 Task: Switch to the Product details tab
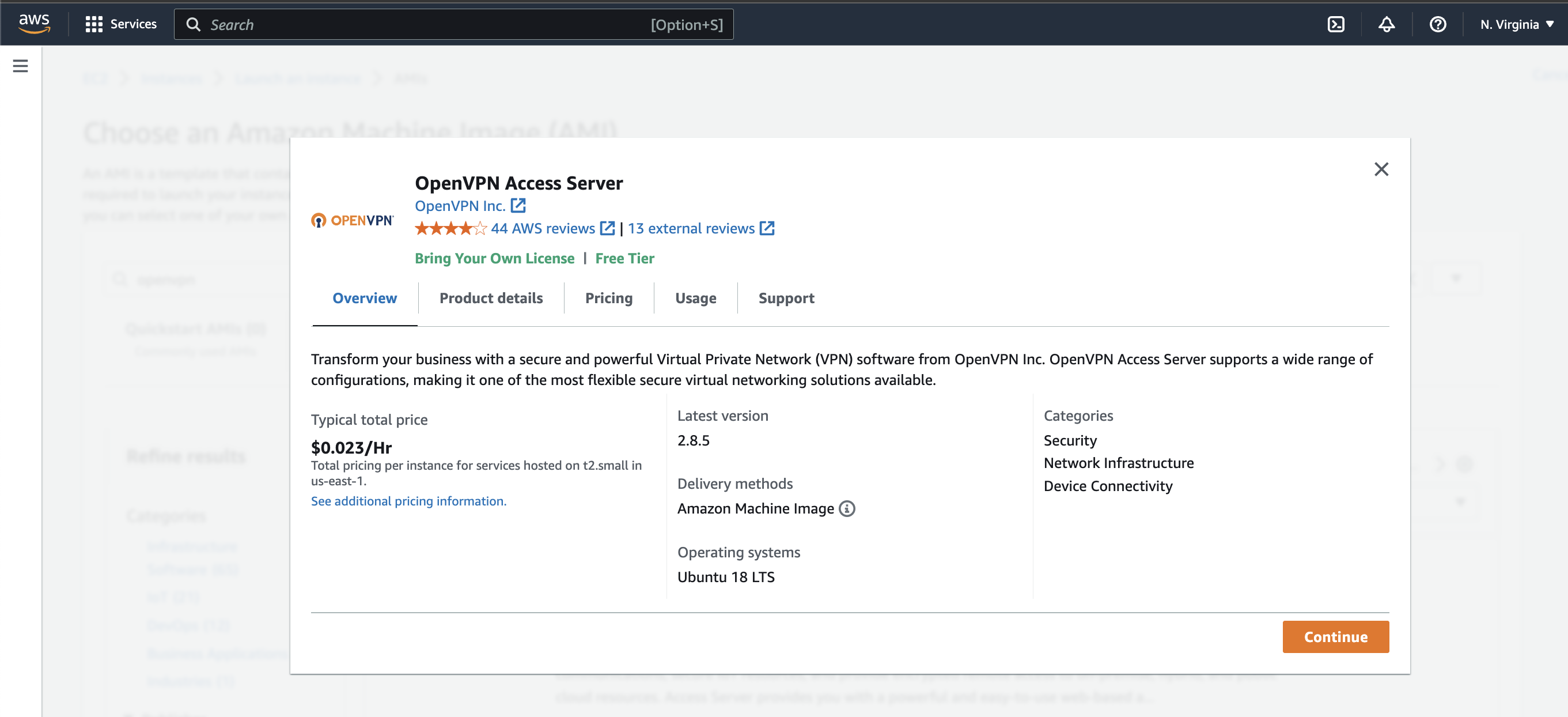coord(491,298)
